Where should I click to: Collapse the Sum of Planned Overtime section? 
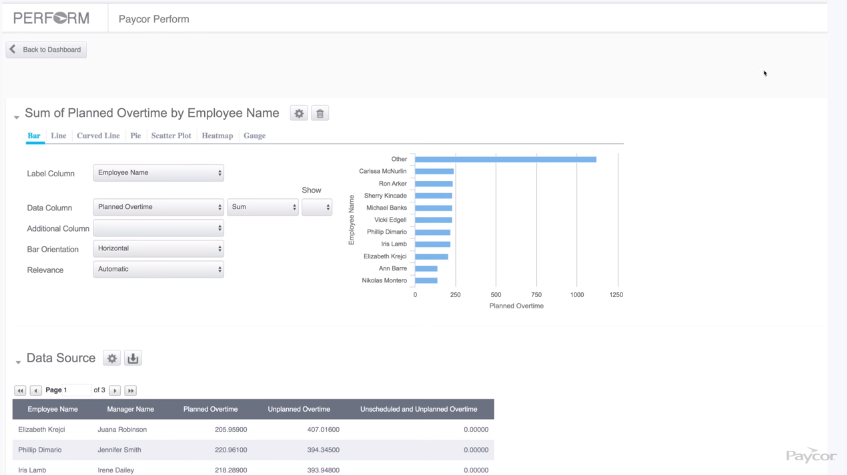(x=17, y=117)
